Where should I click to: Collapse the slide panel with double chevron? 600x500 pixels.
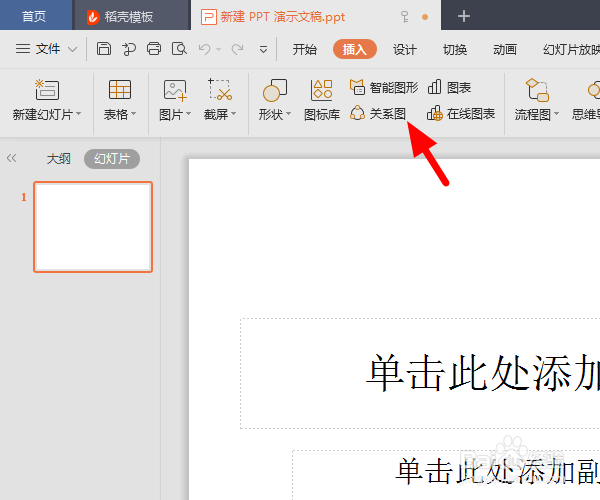tap(11, 158)
